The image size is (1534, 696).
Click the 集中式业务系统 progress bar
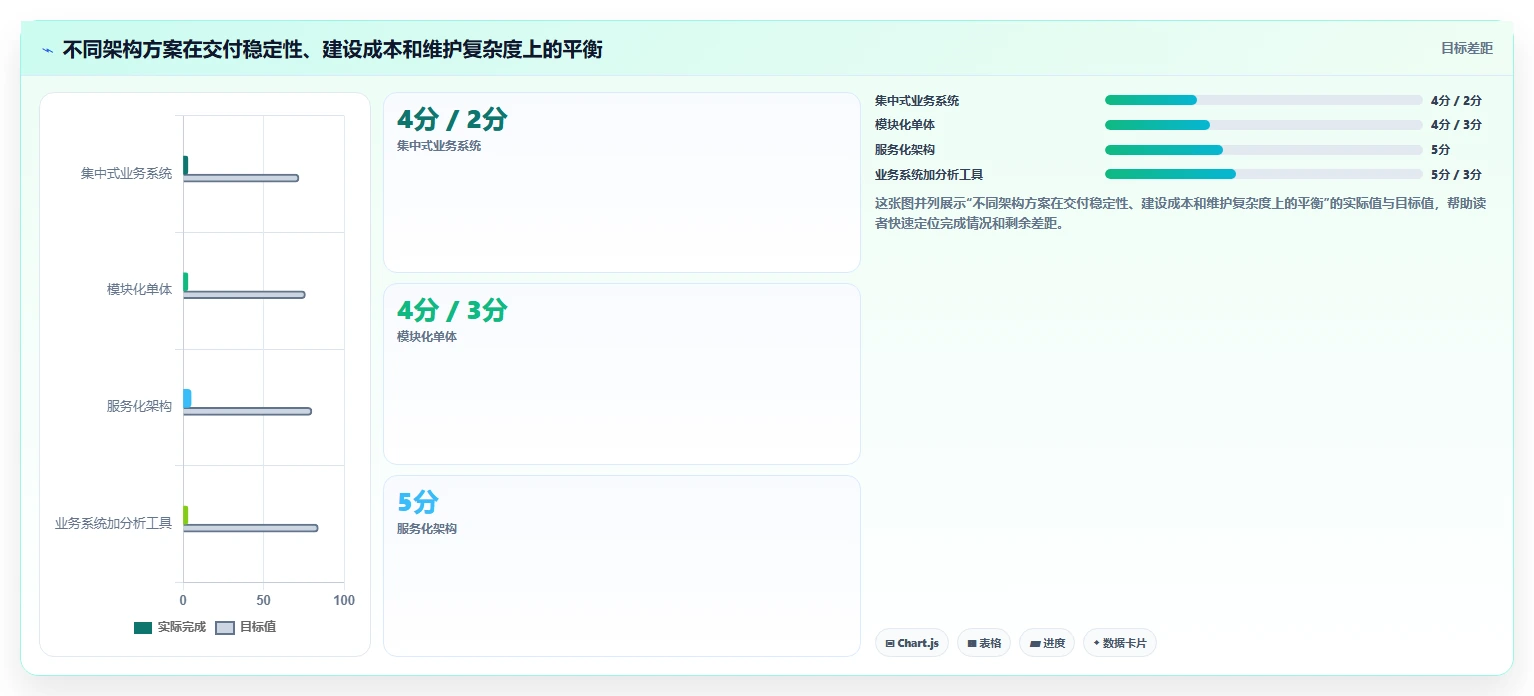tap(1263, 100)
